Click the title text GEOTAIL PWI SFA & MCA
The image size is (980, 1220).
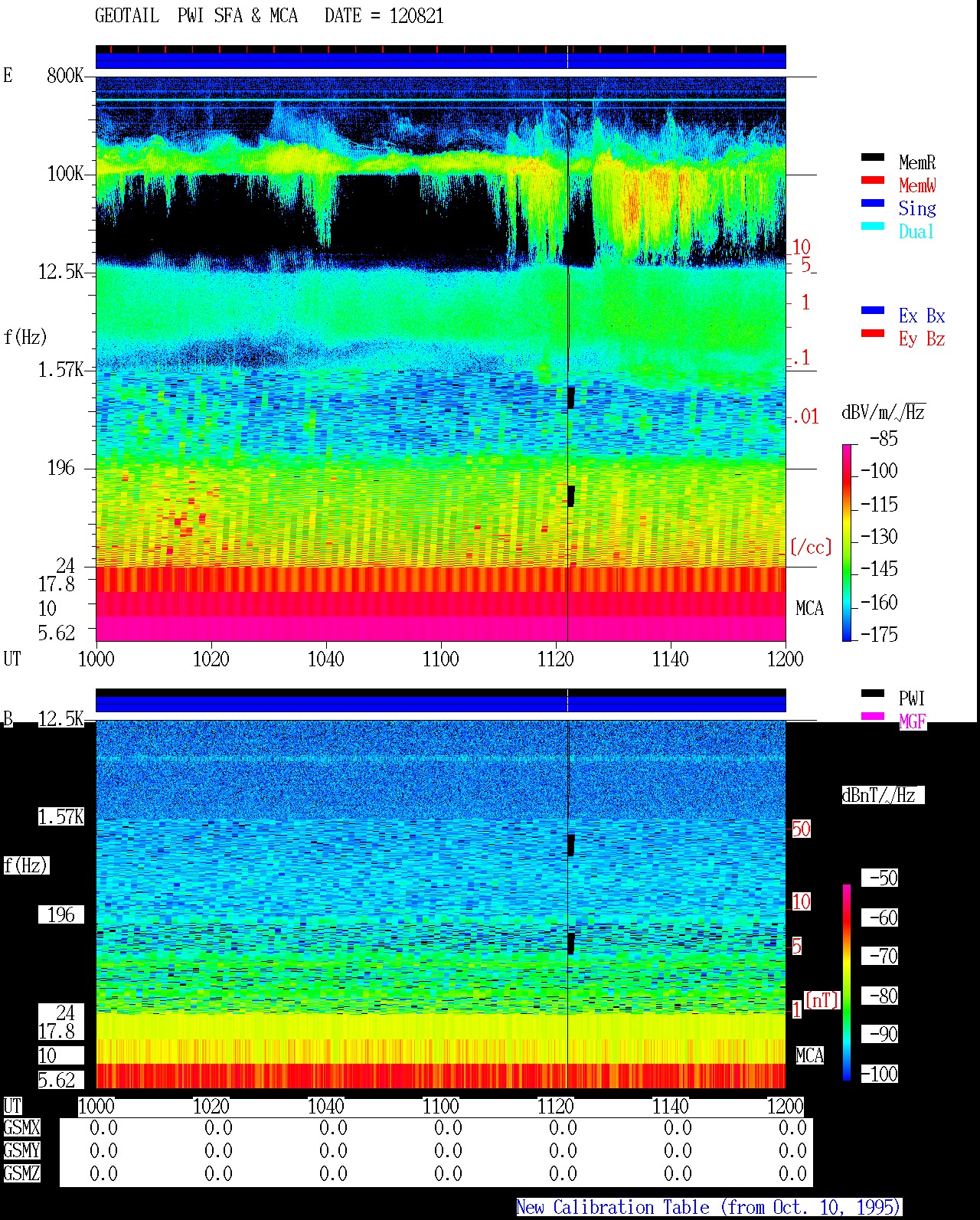(x=196, y=16)
